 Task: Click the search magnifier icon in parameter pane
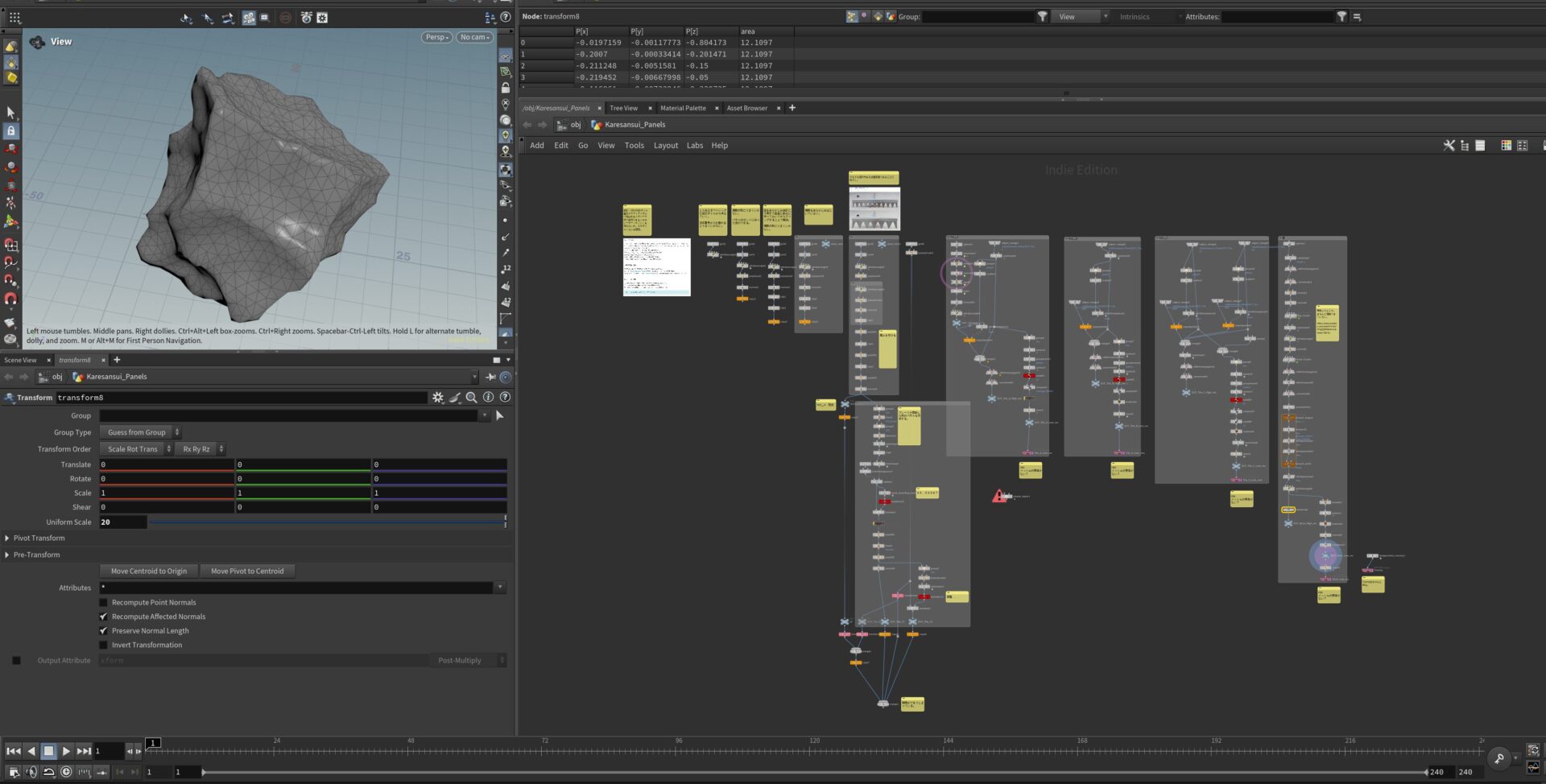[472, 398]
